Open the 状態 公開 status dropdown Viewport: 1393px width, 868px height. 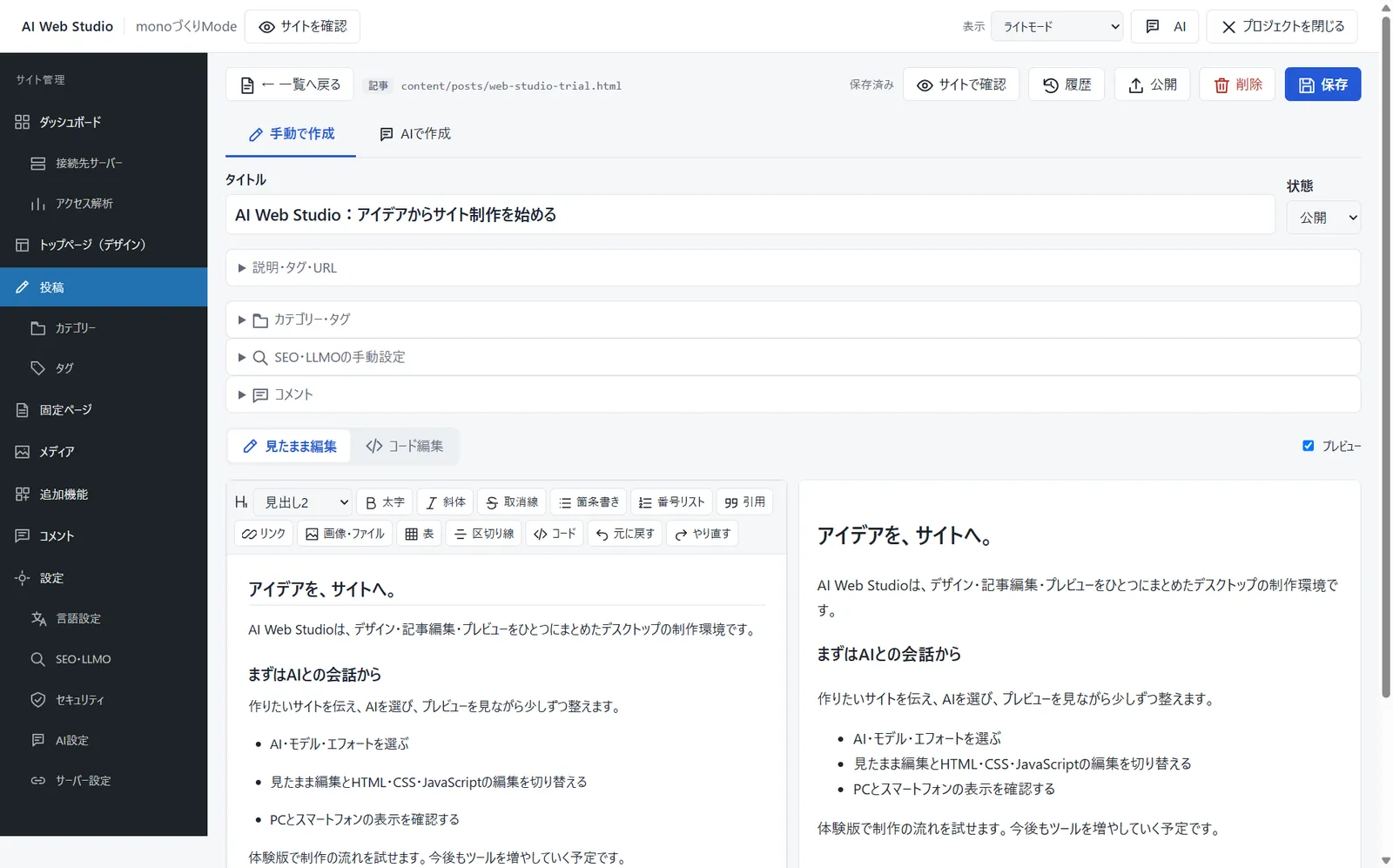(x=1323, y=218)
